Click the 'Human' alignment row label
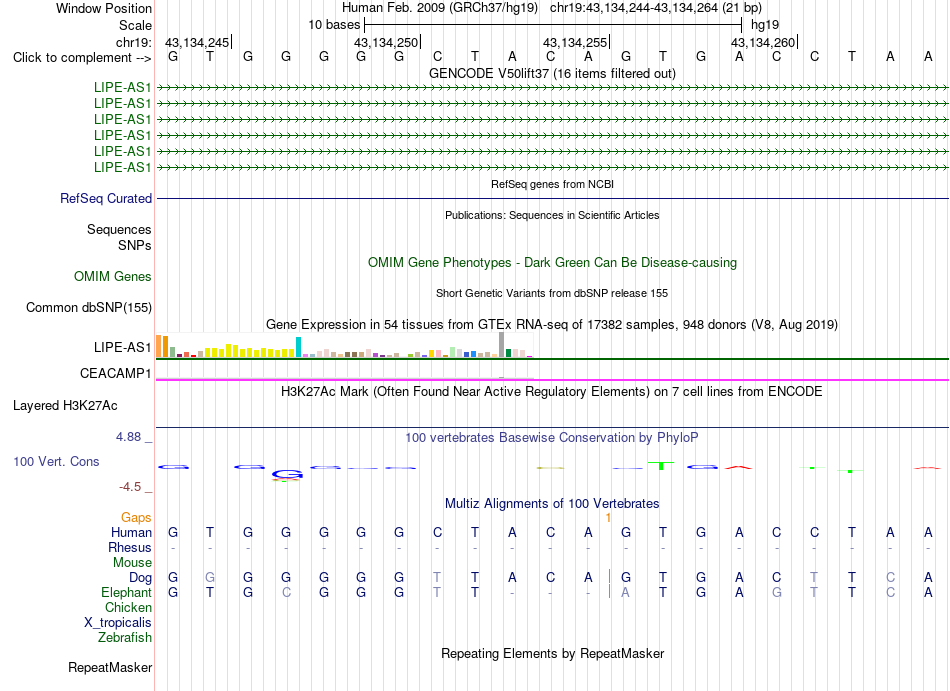This screenshot has height=691, width=950. (x=131, y=533)
